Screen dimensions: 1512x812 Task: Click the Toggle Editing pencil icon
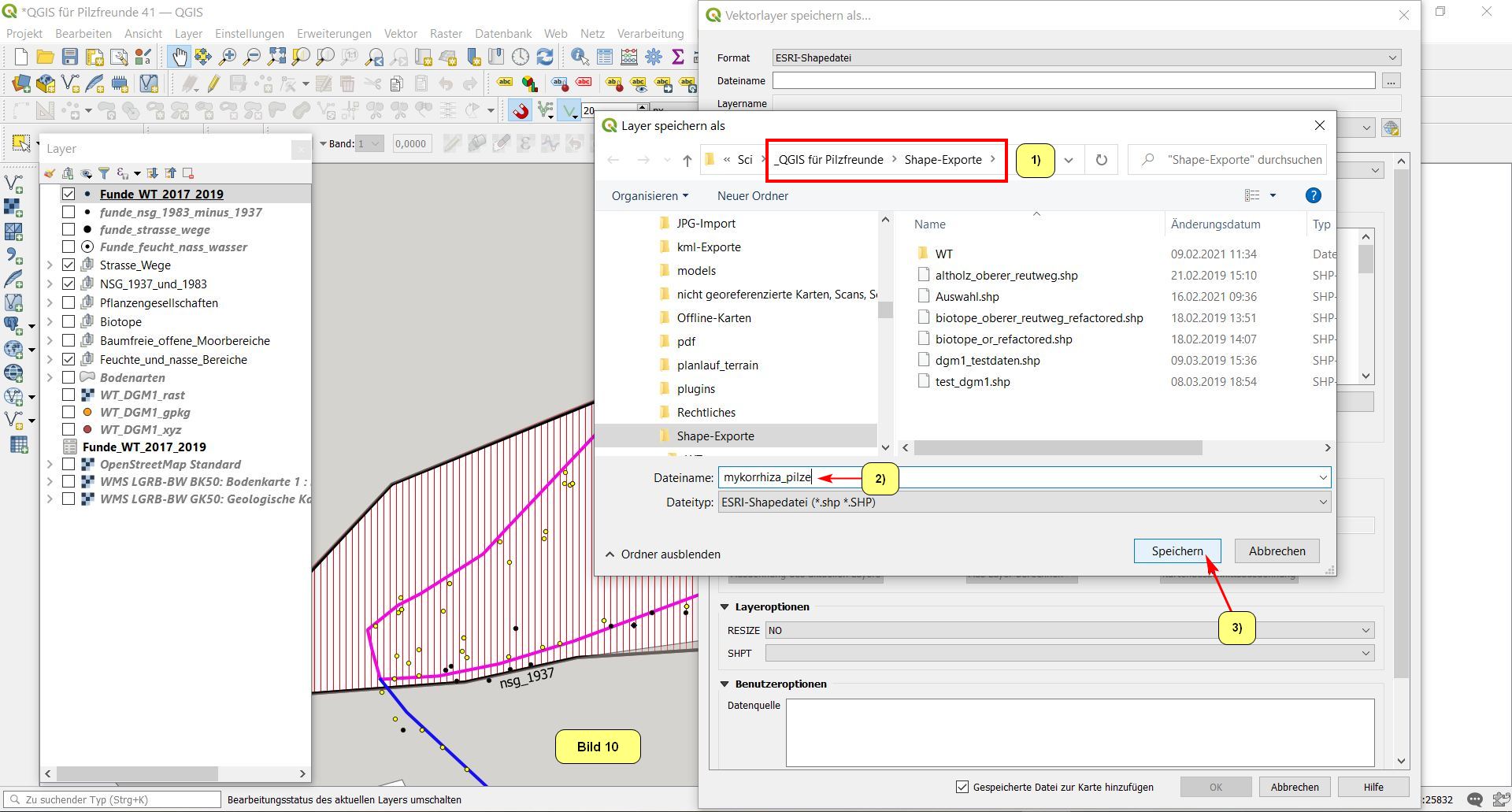coord(213,83)
